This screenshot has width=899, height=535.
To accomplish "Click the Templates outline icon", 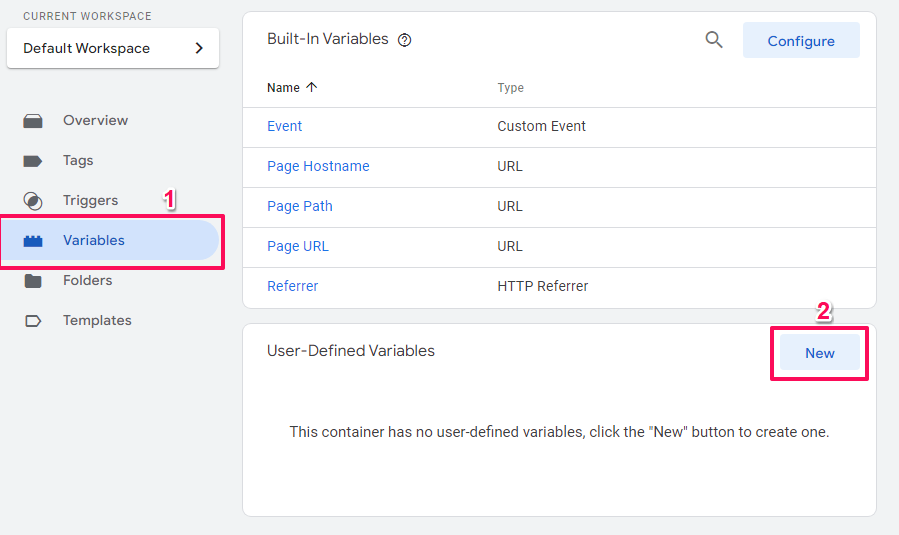I will pyautogui.click(x=33, y=321).
